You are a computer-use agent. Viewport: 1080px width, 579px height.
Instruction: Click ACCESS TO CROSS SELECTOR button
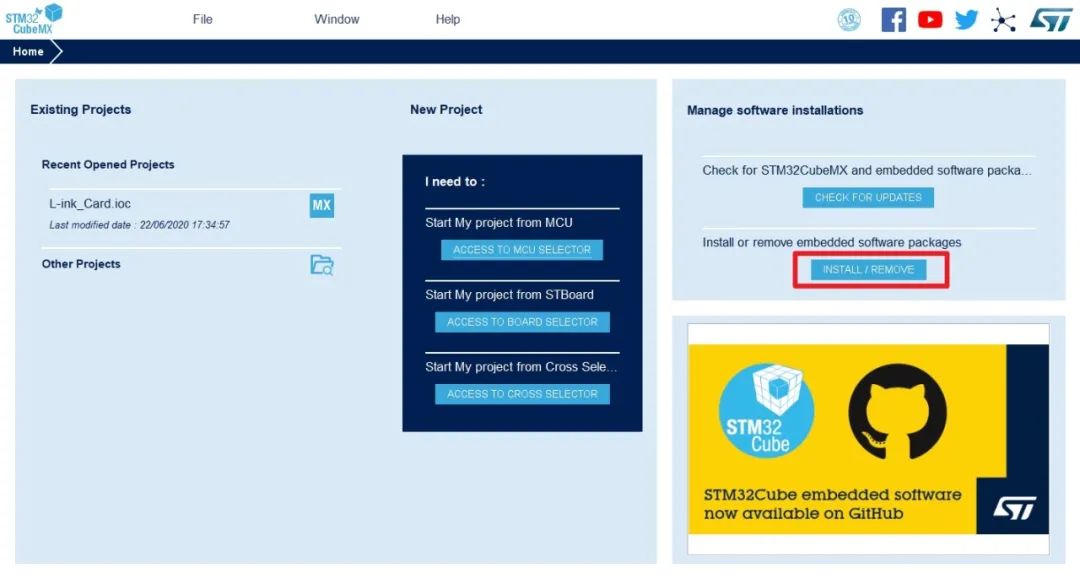(522, 394)
